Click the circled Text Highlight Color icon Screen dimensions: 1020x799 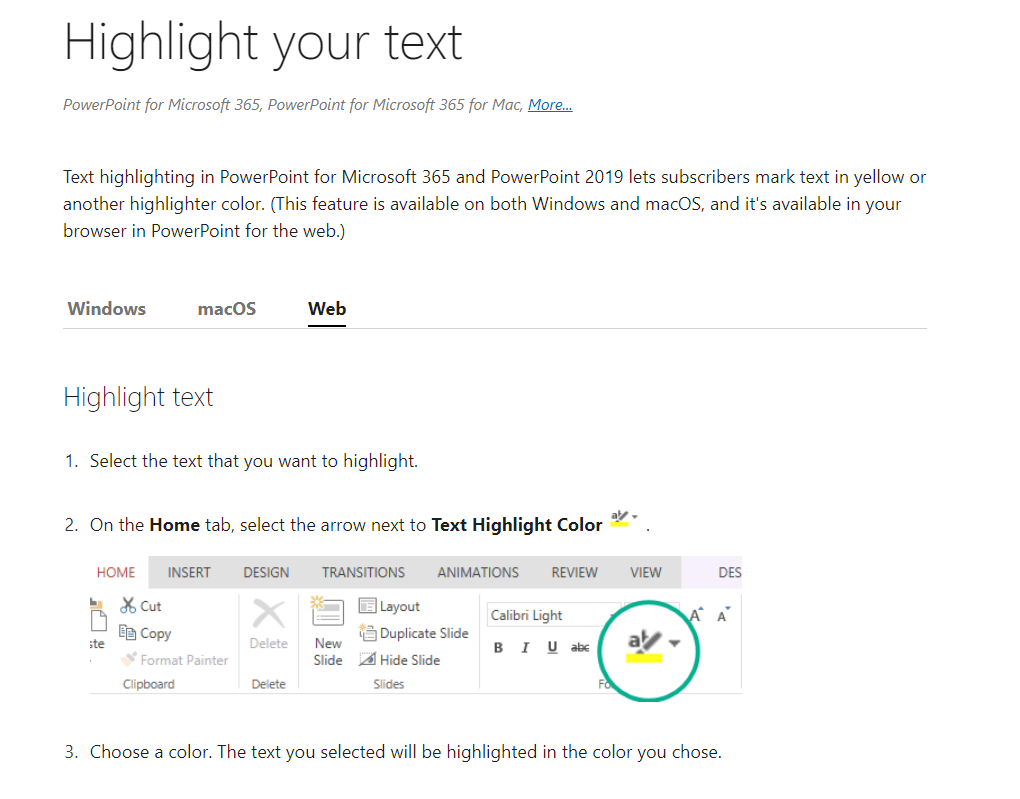click(x=644, y=645)
